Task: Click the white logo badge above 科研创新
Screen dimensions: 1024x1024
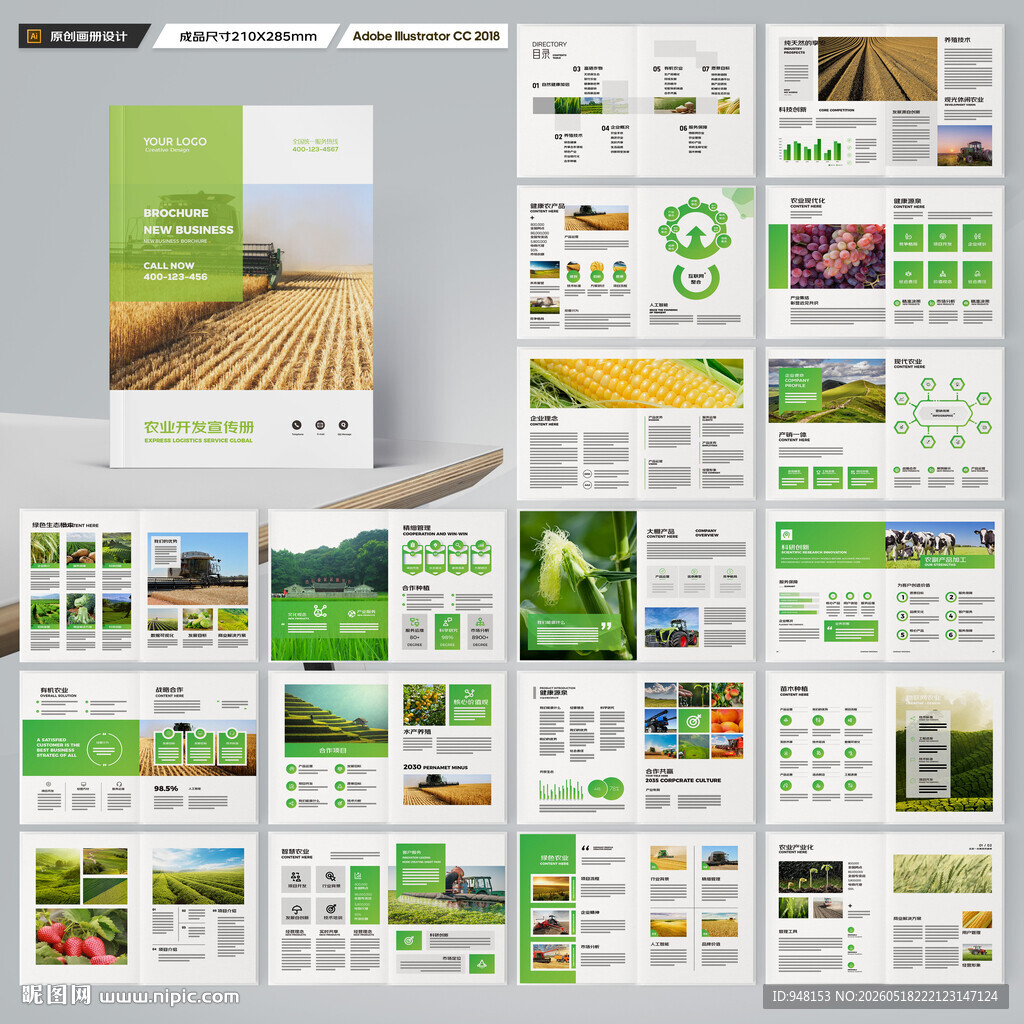Action: tap(787, 535)
